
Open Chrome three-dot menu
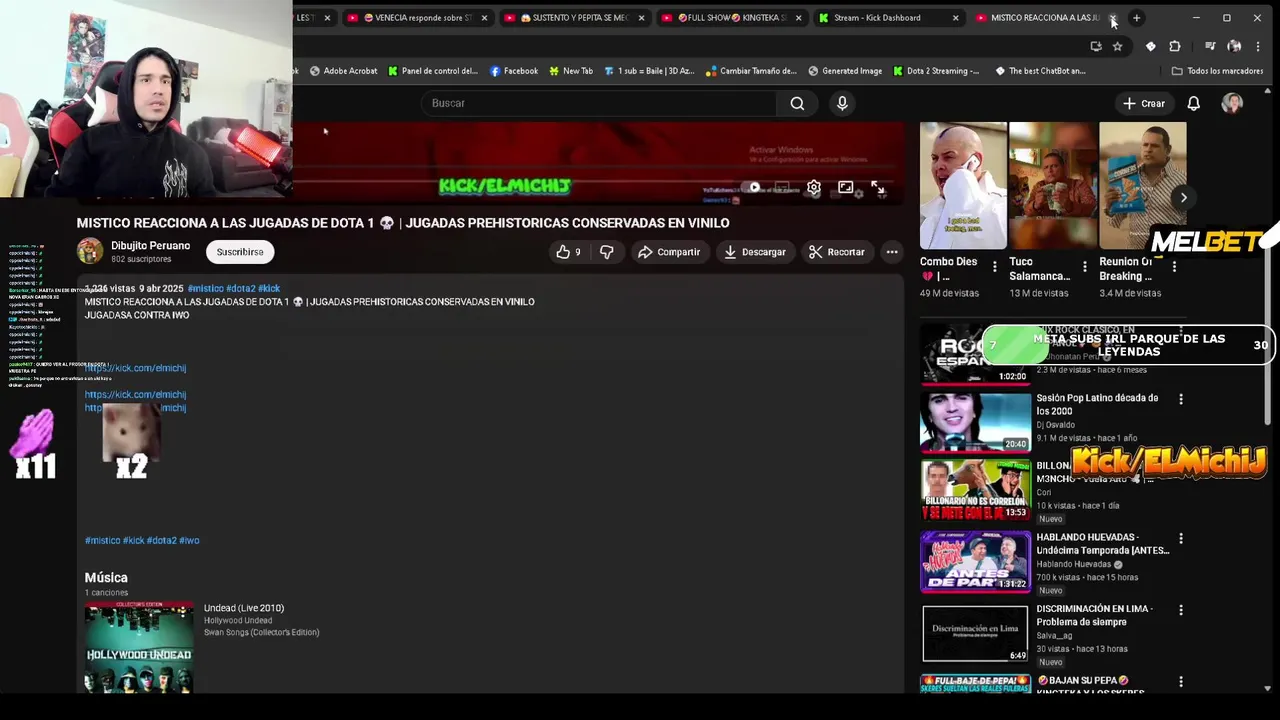click(x=1258, y=46)
